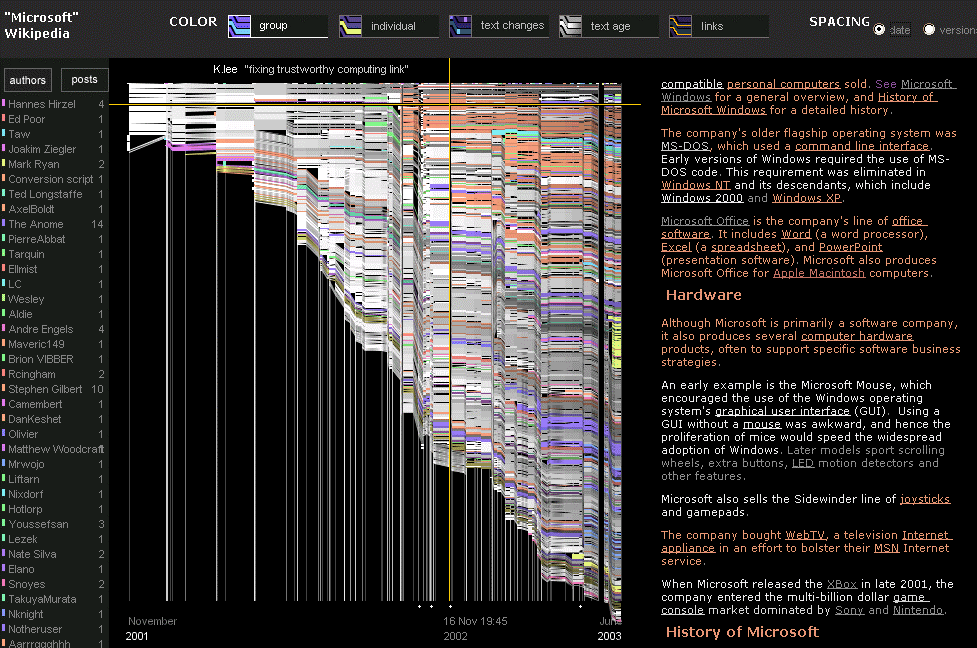Open the spreadsheet link

746,247
